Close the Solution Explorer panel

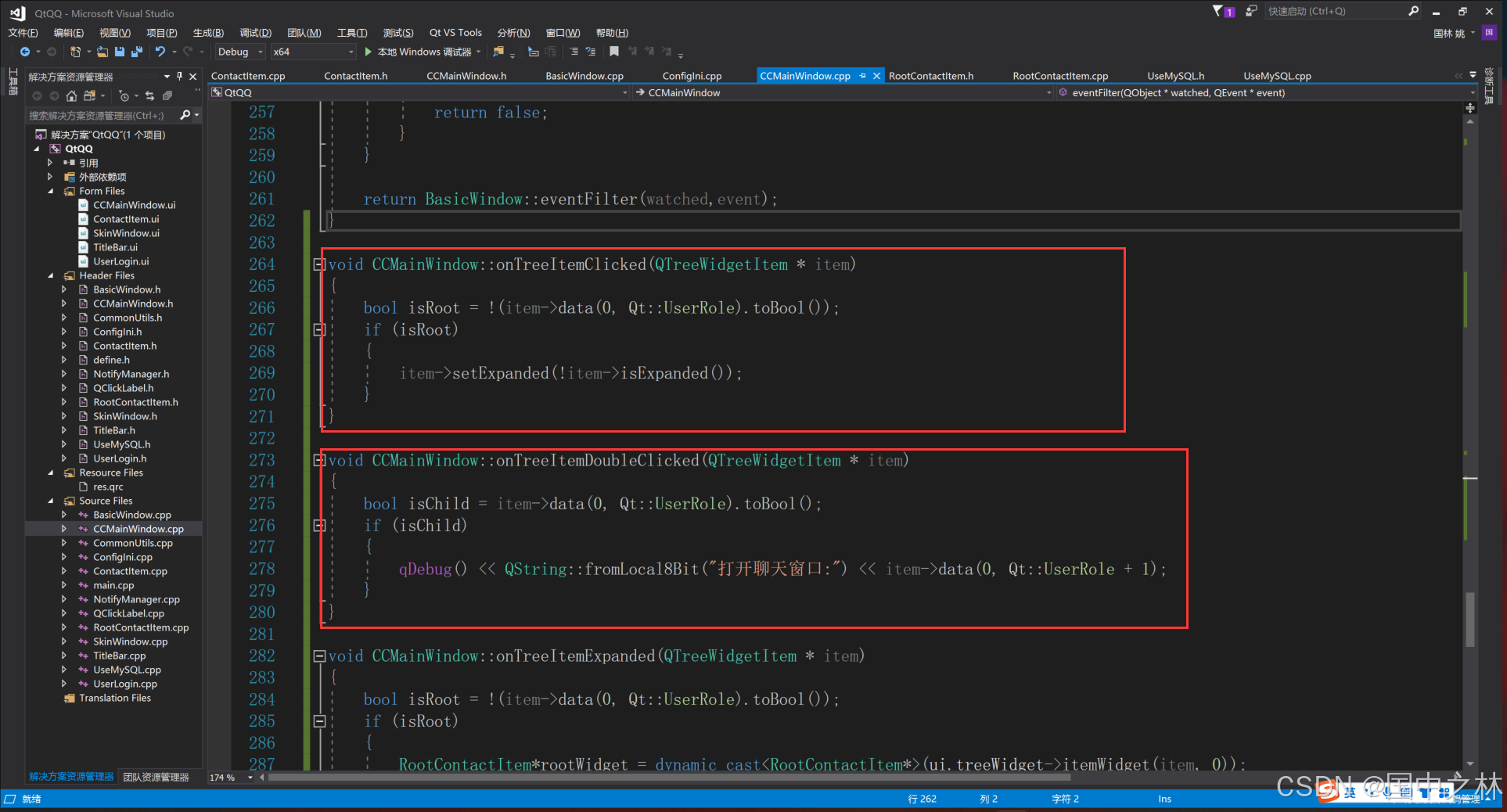[x=193, y=76]
